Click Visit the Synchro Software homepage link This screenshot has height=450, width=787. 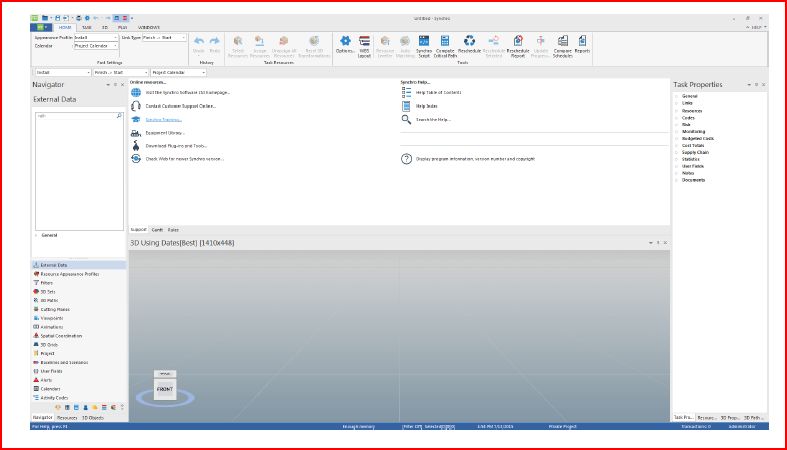pyautogui.click(x=187, y=92)
